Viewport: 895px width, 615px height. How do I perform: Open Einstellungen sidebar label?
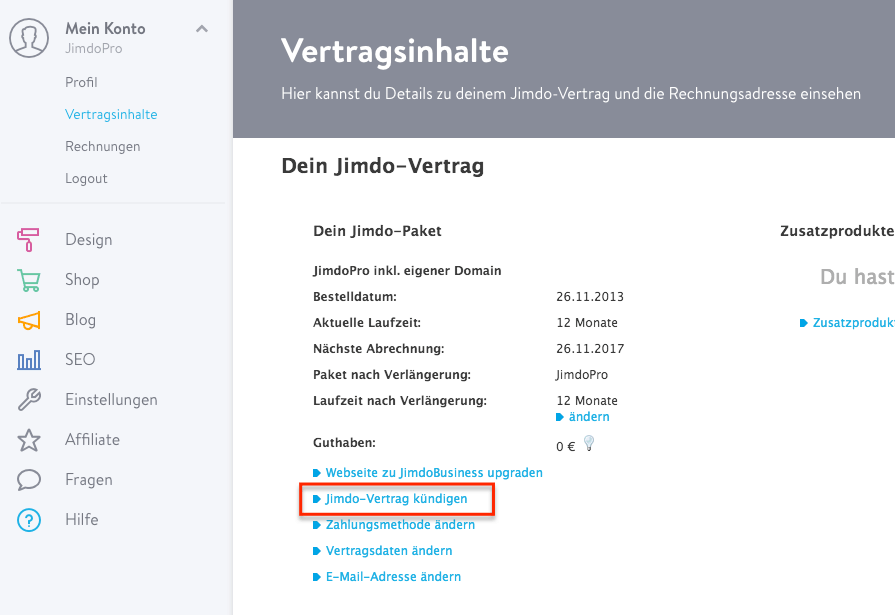click(x=111, y=400)
